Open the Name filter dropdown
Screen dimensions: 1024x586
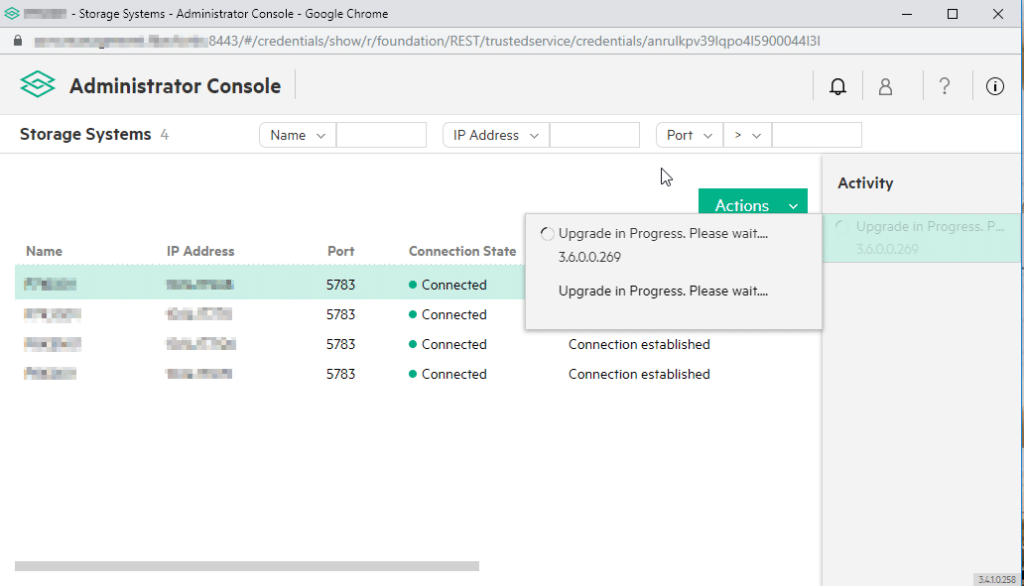coord(297,135)
